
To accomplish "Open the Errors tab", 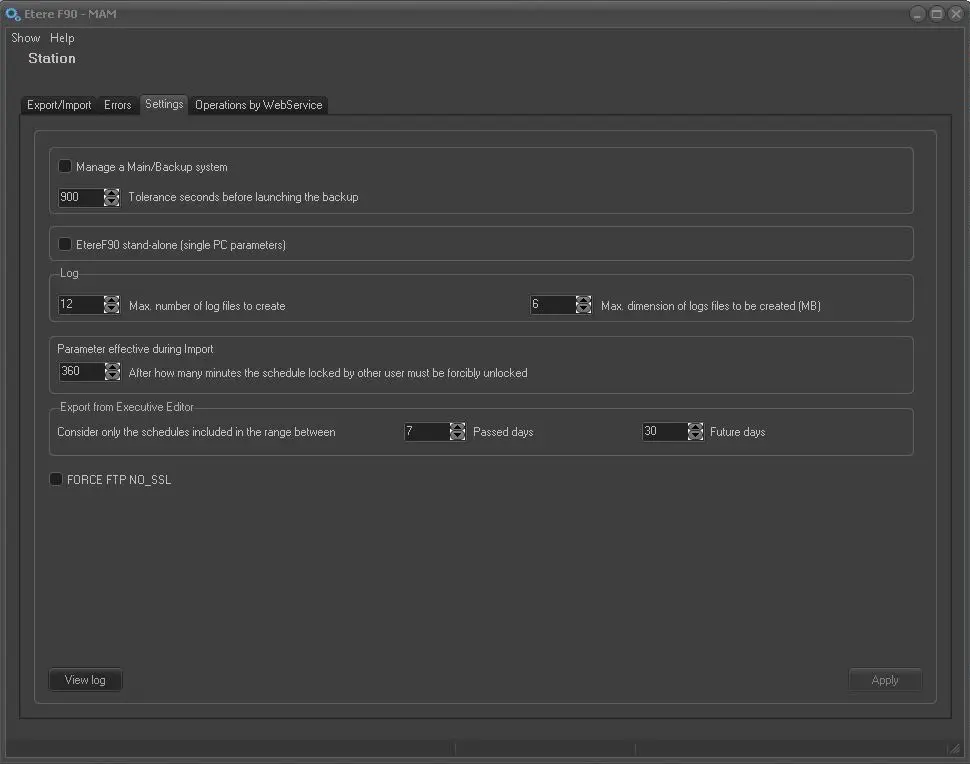I will (x=117, y=105).
